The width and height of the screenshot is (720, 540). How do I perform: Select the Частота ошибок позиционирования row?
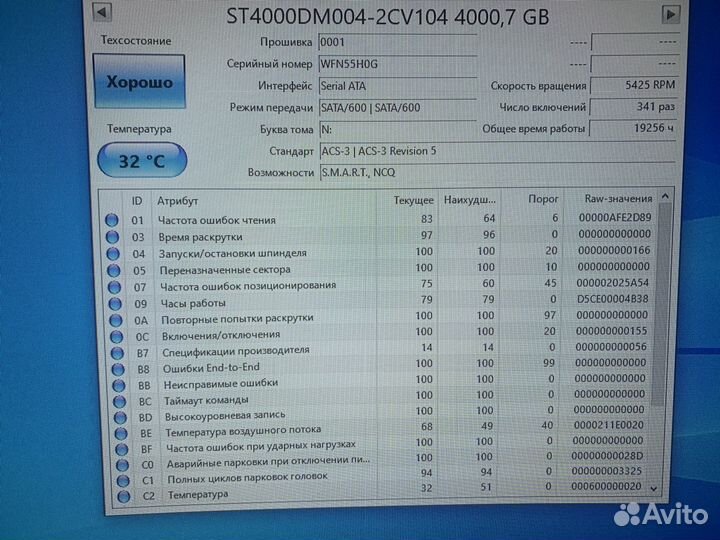click(x=380, y=285)
